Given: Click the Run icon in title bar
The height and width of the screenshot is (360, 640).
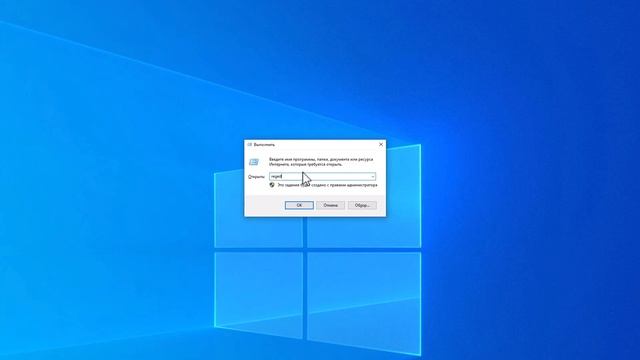Looking at the screenshot, I should (249, 144).
